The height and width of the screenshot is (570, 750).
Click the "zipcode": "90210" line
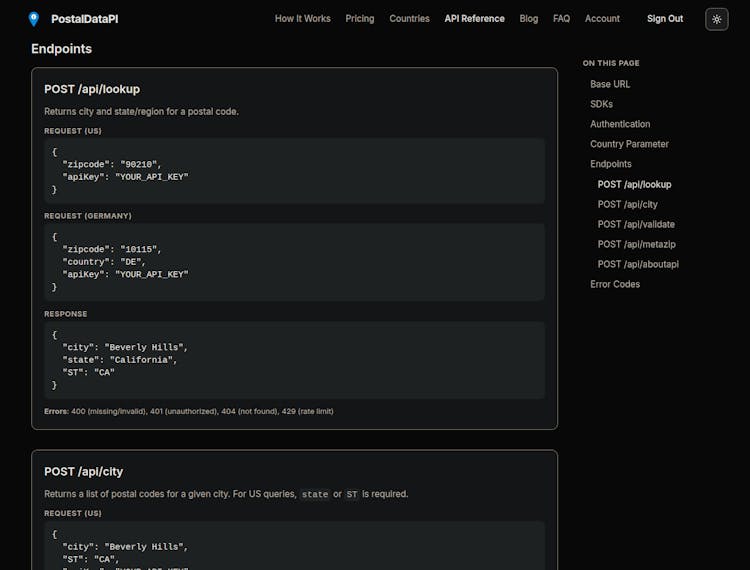112,164
